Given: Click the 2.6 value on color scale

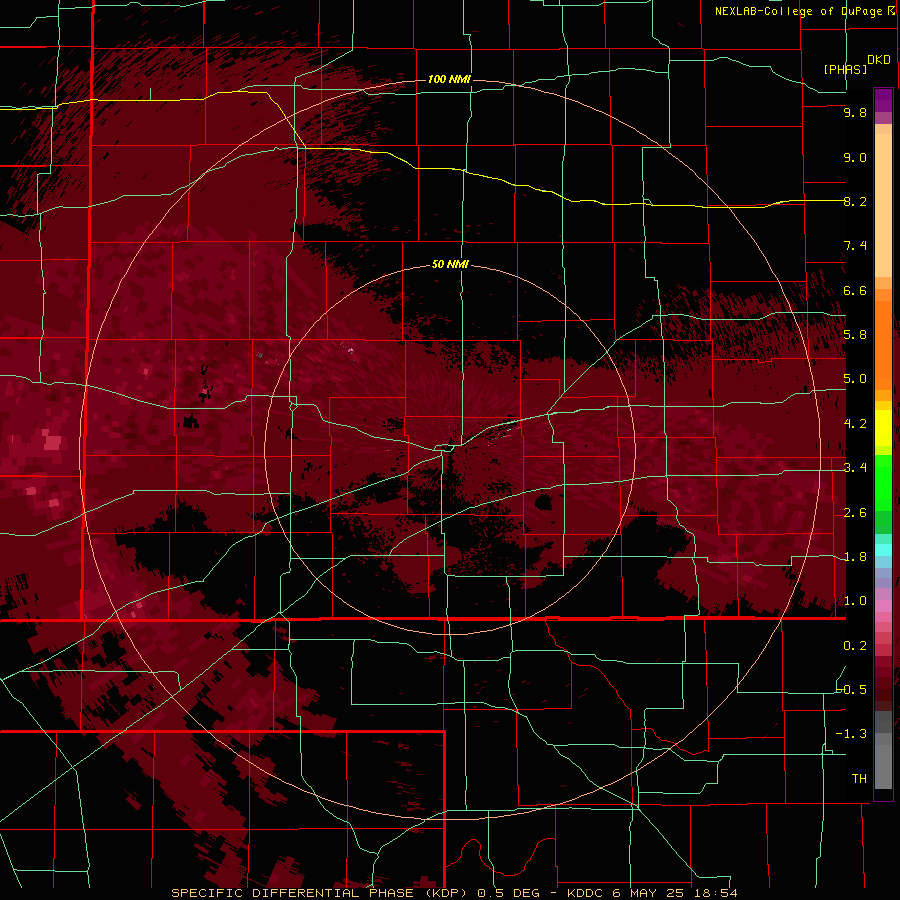Looking at the screenshot, I should tap(855, 513).
